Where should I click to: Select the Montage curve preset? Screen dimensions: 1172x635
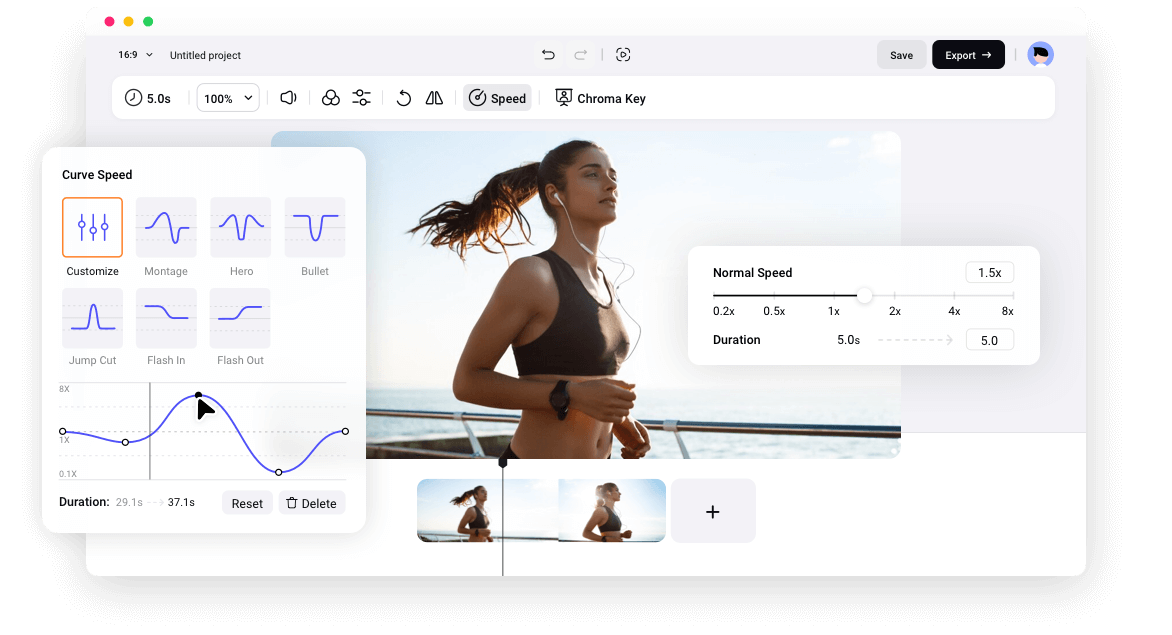(x=166, y=227)
